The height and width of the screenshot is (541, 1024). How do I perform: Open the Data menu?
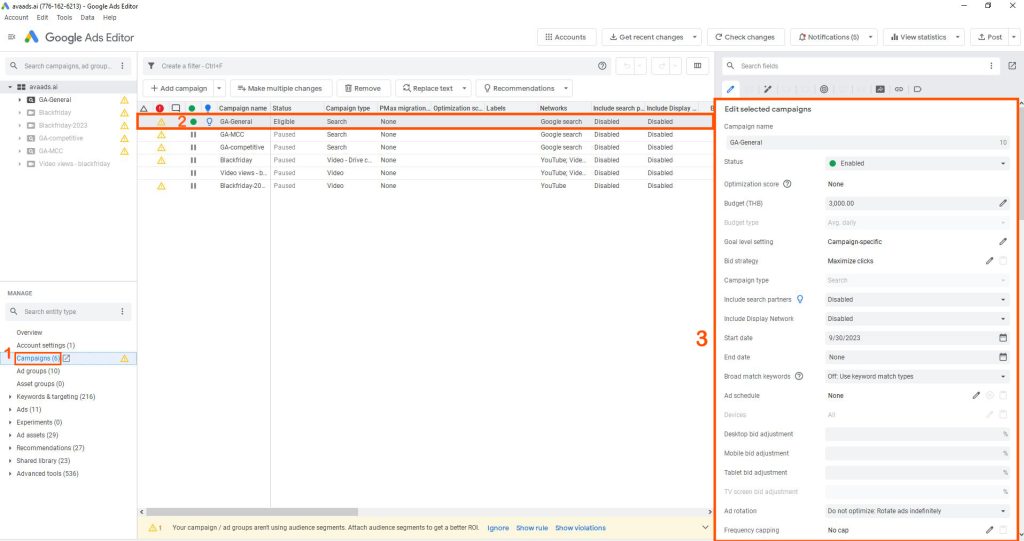(88, 18)
